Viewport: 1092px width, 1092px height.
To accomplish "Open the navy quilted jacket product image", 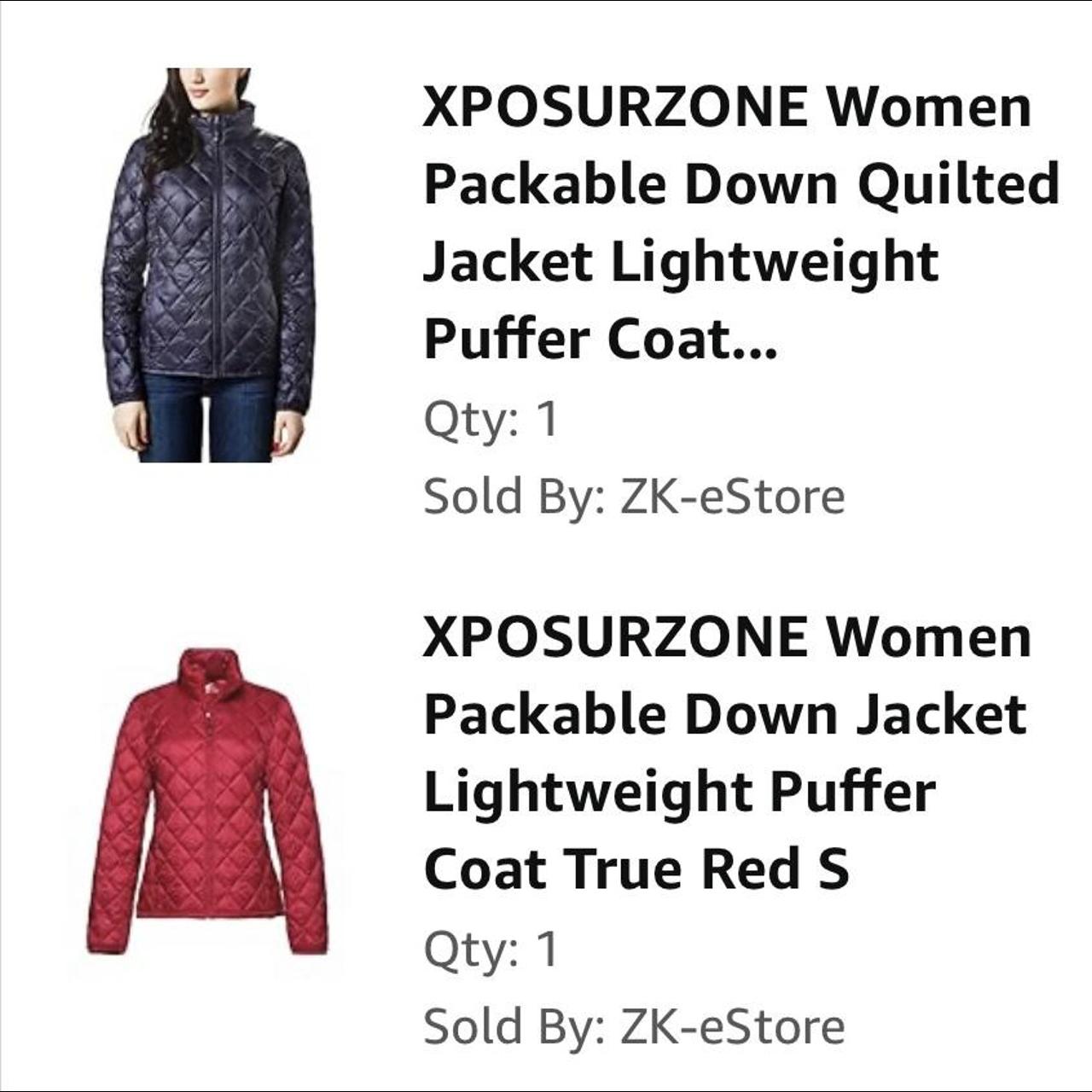I will click(x=207, y=265).
